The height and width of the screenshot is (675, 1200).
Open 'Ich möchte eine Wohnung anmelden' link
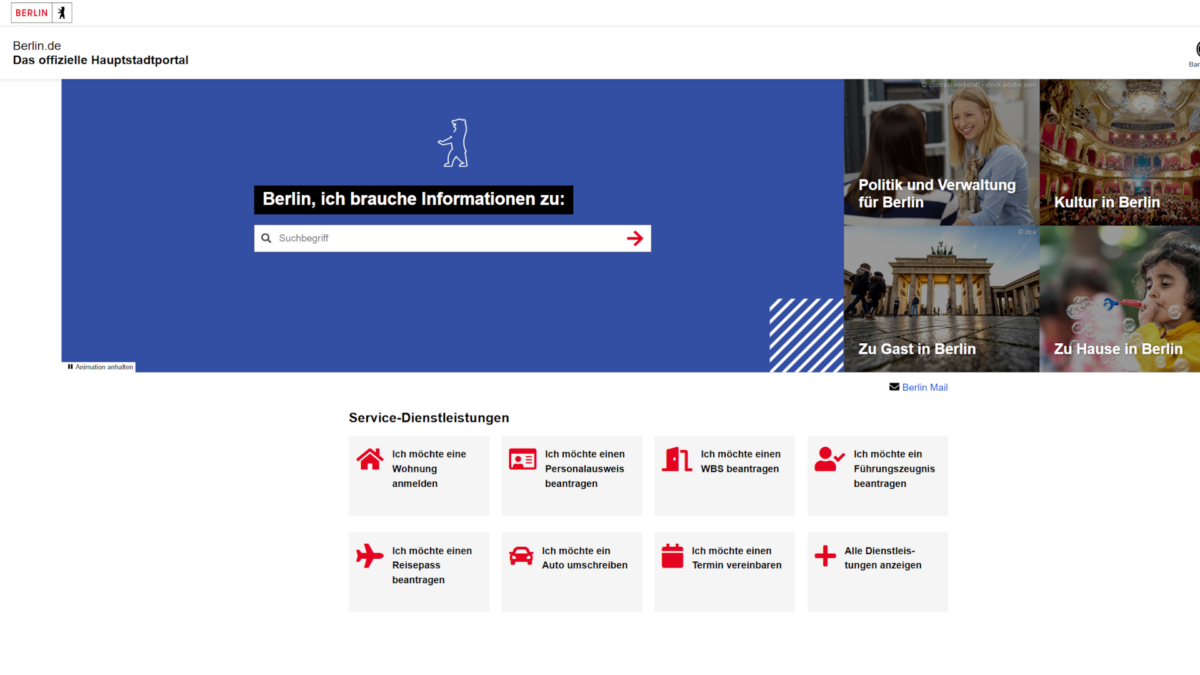[x=419, y=476]
